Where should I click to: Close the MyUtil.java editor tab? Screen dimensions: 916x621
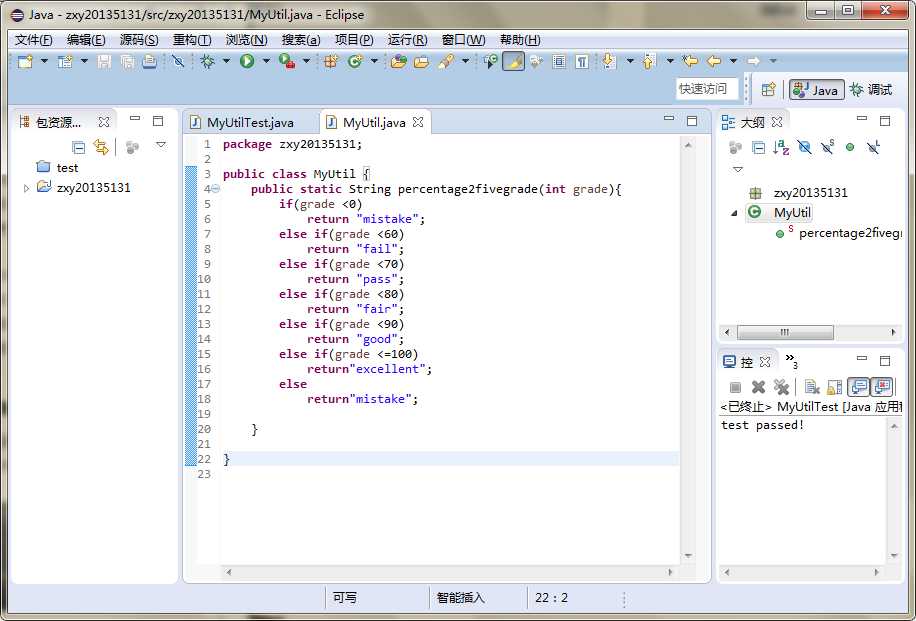pos(418,122)
